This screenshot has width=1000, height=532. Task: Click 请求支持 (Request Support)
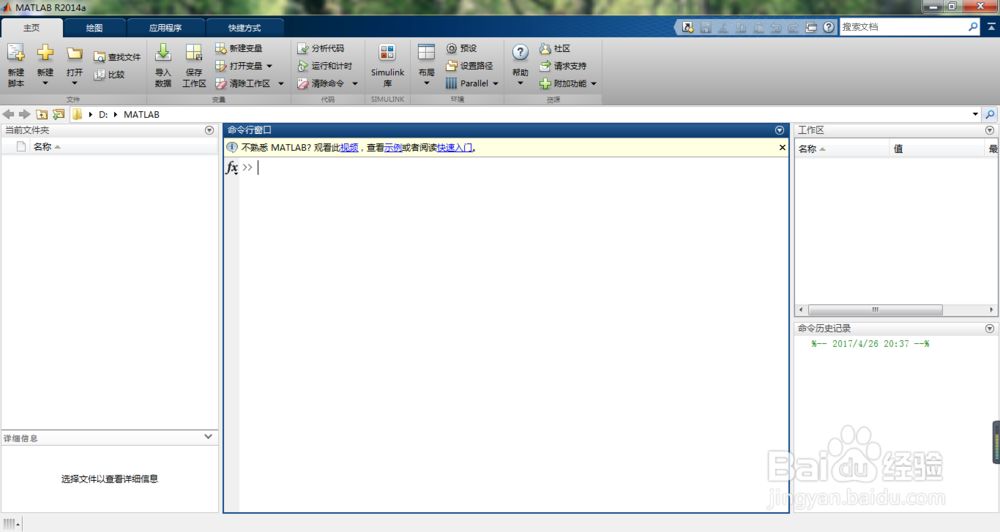[562, 66]
